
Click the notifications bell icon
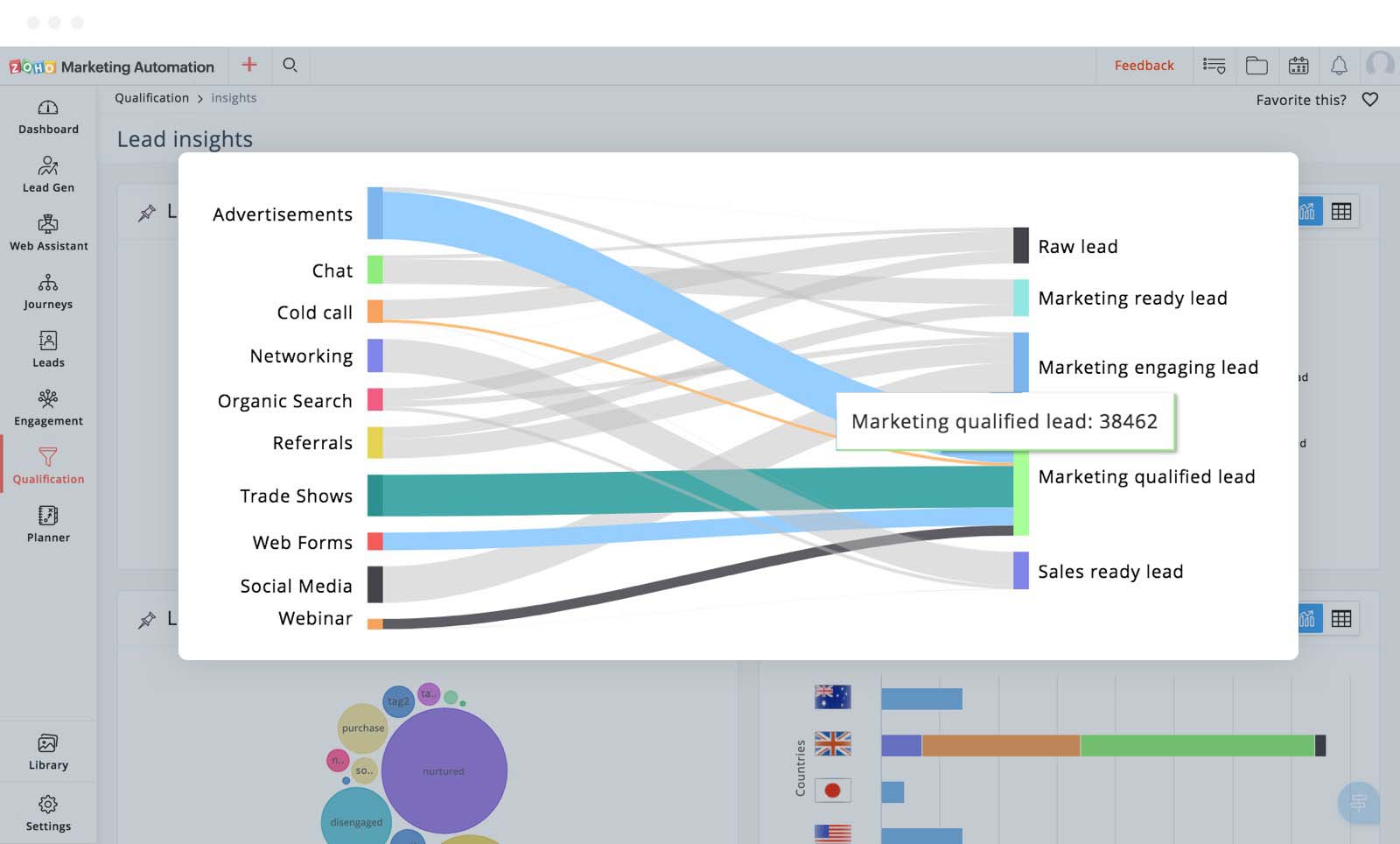click(1339, 66)
